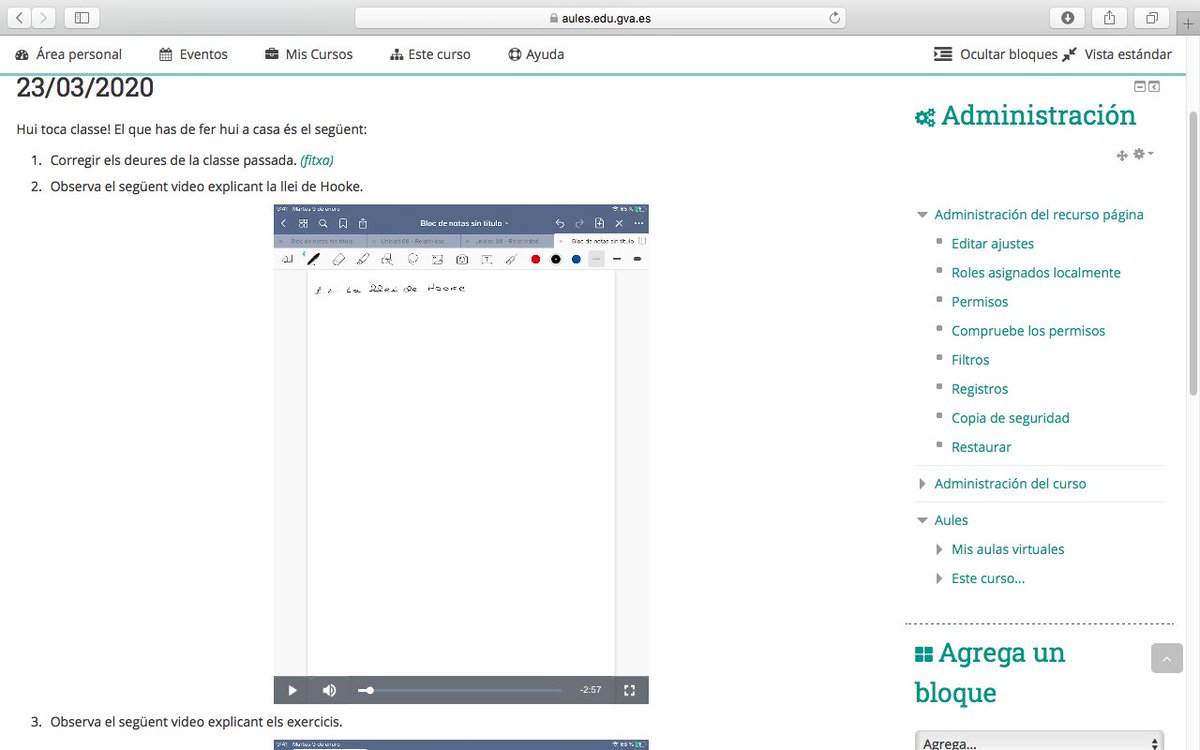Toggle Ocultar bloques
This screenshot has width=1200, height=750.
996,54
